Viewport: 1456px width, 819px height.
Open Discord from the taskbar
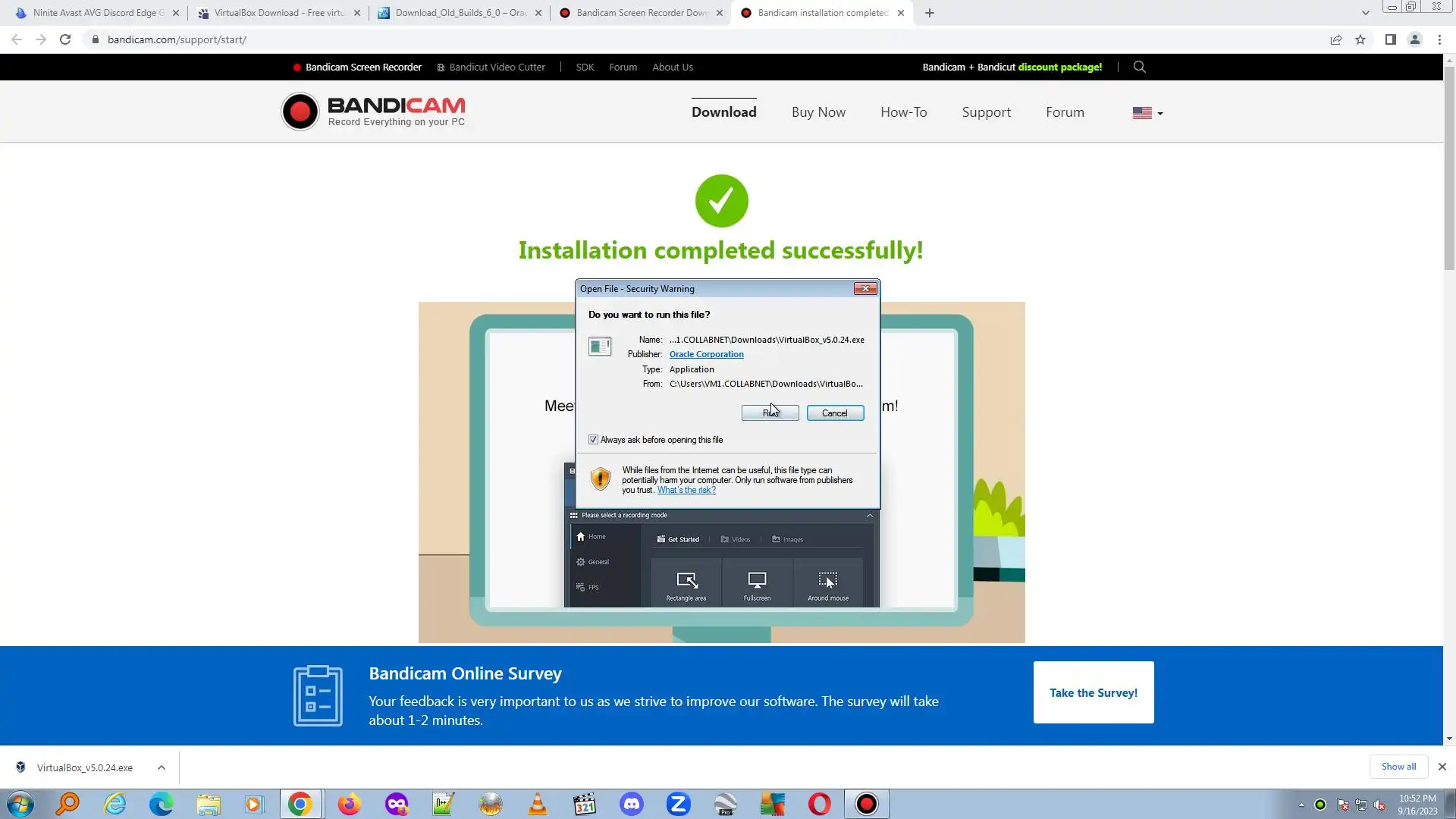[x=632, y=804]
